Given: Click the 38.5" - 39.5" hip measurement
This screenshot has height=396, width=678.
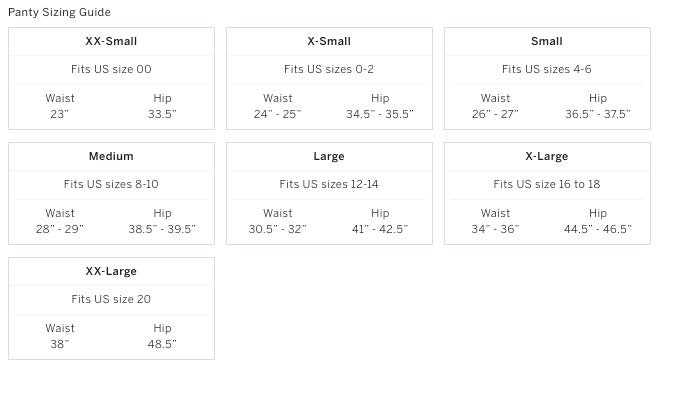Looking at the screenshot, I should coord(162,229).
